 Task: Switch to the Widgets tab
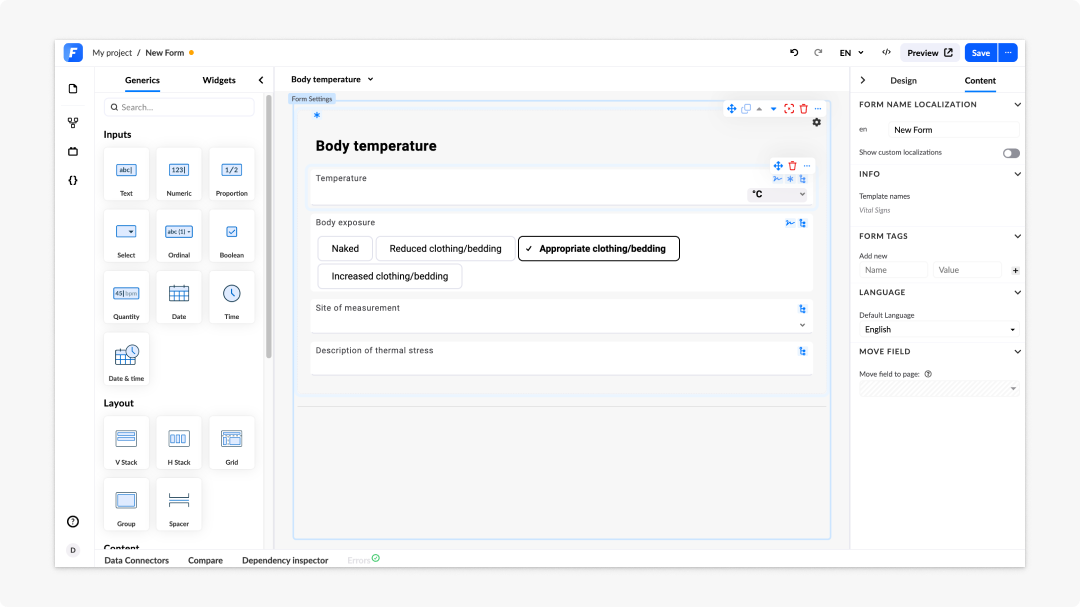point(219,80)
